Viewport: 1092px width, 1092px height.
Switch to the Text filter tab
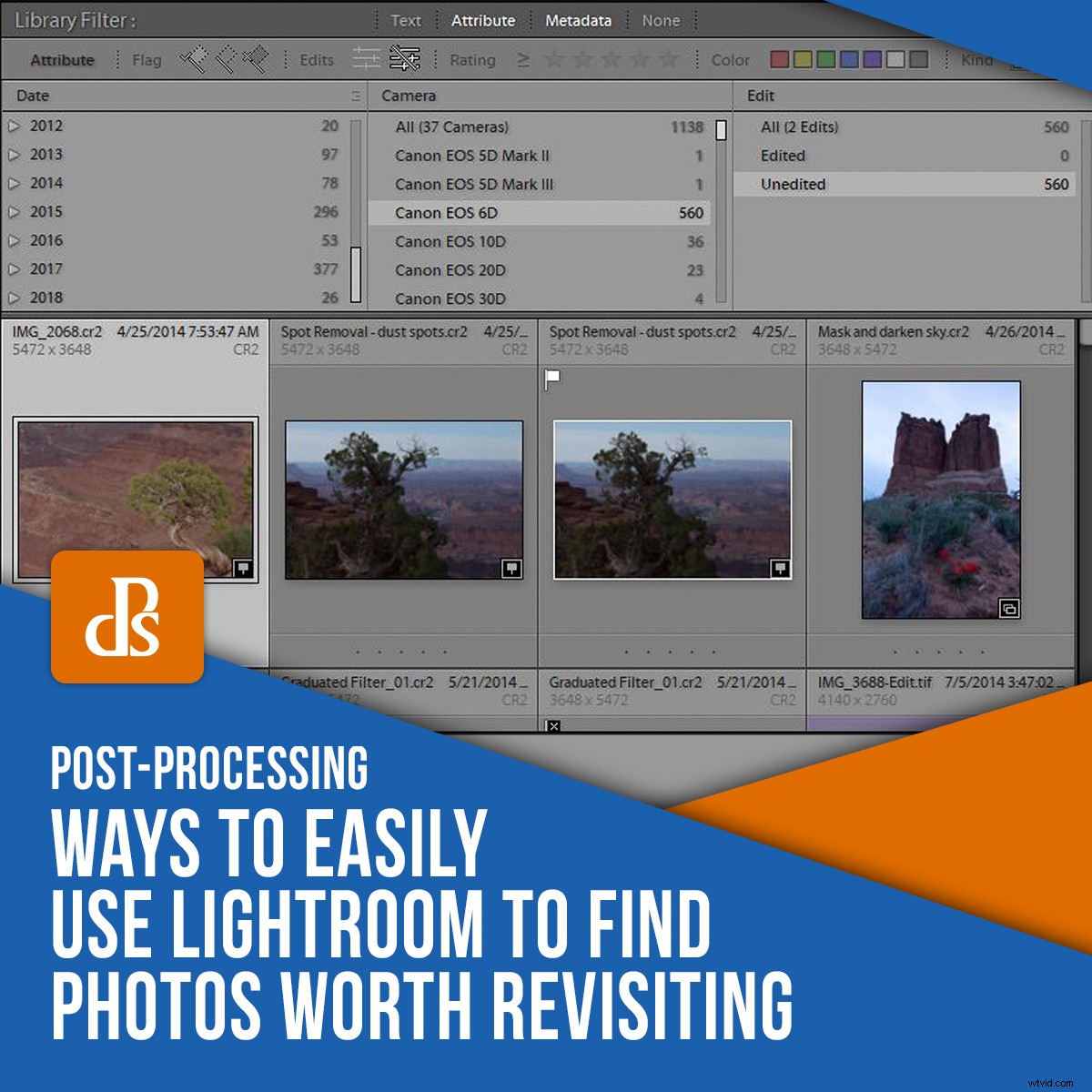point(406,20)
